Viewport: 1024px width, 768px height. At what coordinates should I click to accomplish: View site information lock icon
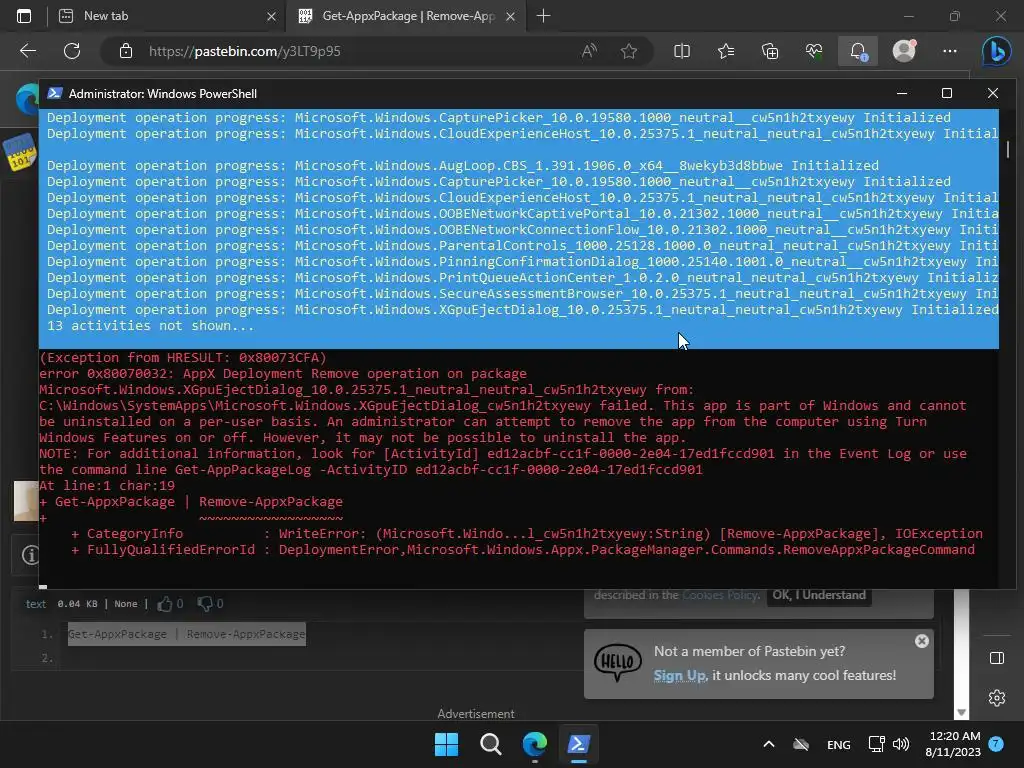click(126, 51)
